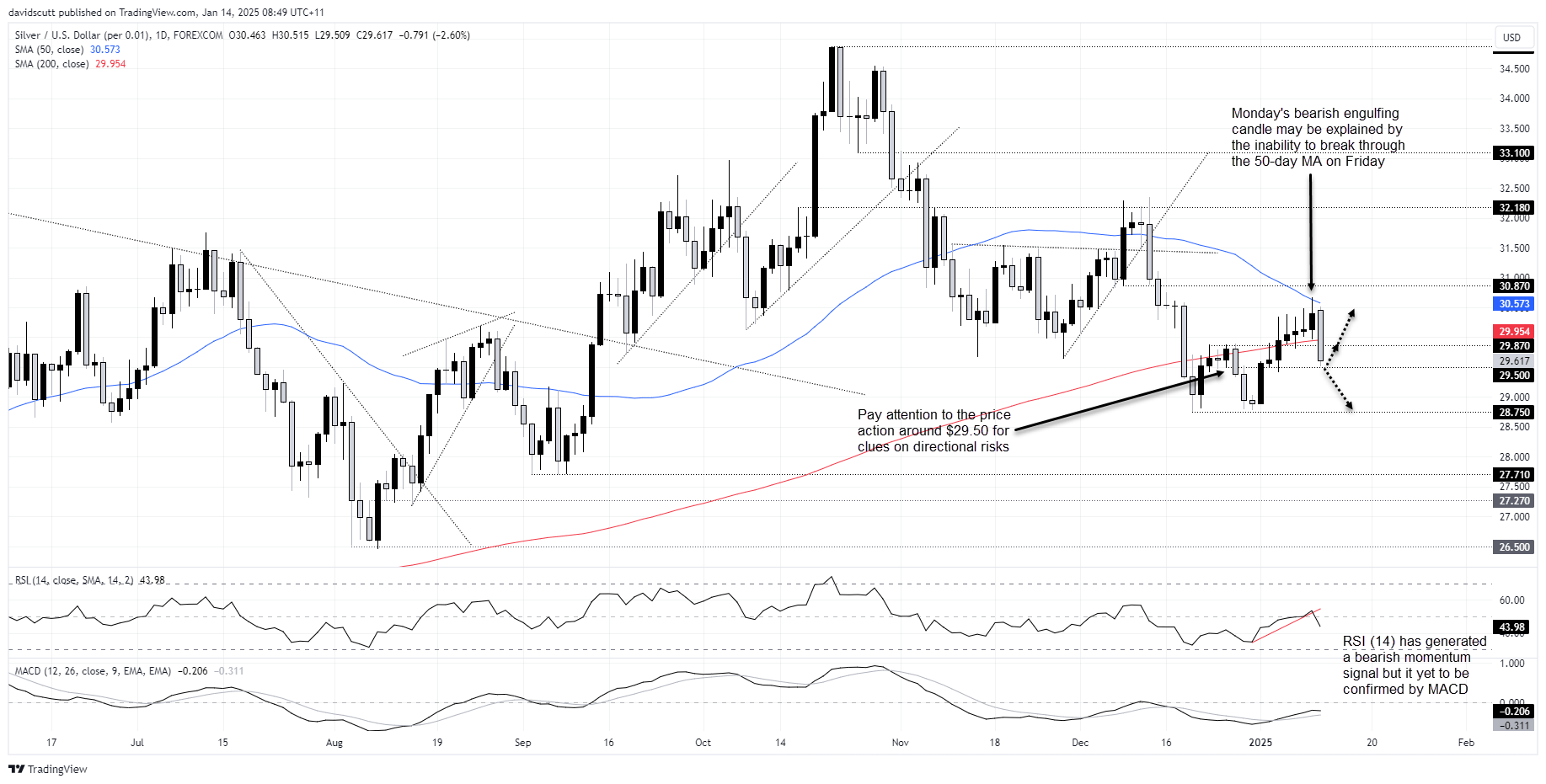Click the 30.870 price level label

coord(1514,286)
